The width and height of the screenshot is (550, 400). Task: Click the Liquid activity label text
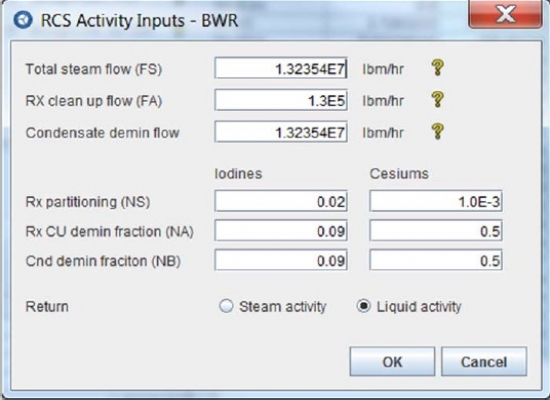coord(419,307)
